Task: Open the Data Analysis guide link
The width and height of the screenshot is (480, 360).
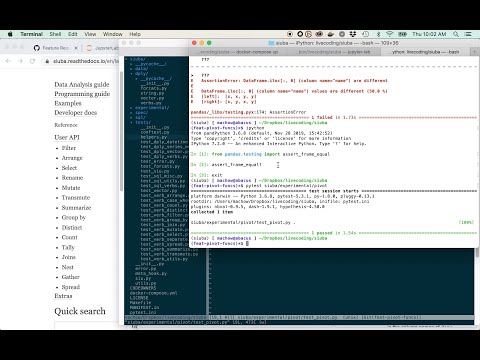Action: (x=82, y=85)
